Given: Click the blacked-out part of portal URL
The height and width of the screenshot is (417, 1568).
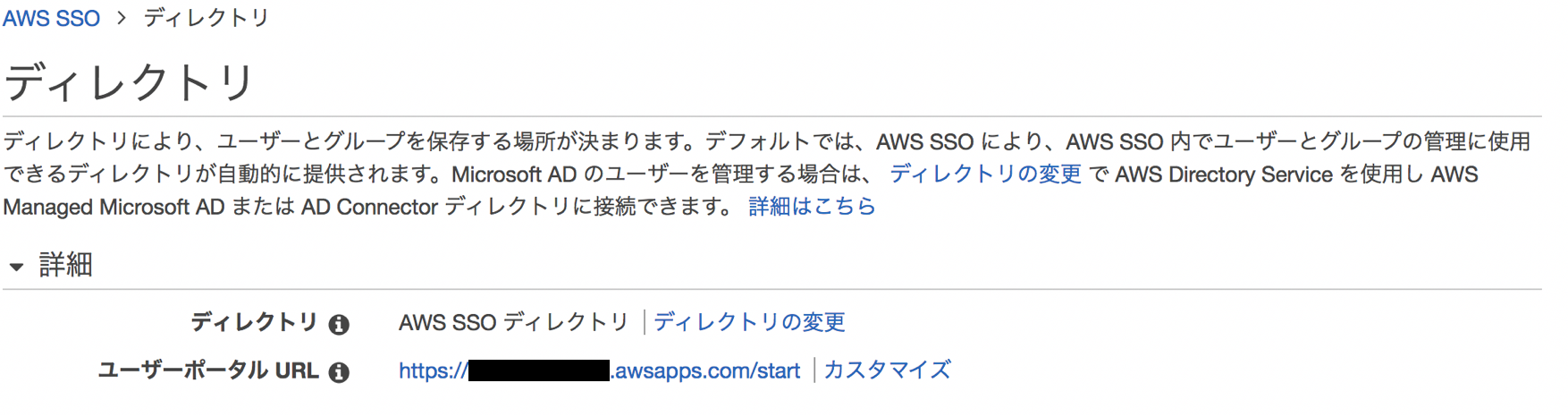Looking at the screenshot, I should (x=538, y=370).
